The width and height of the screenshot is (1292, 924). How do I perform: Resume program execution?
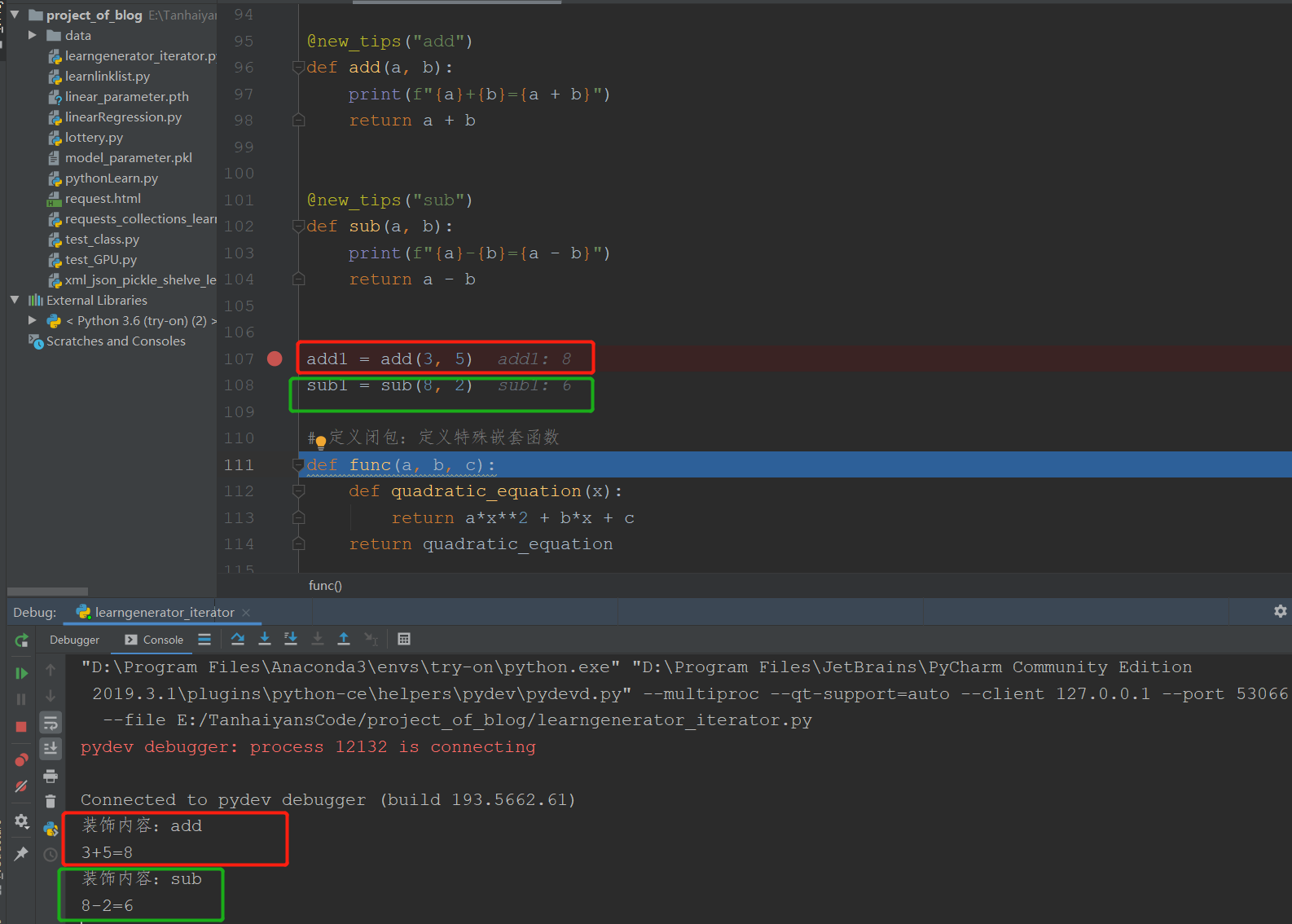(x=22, y=673)
